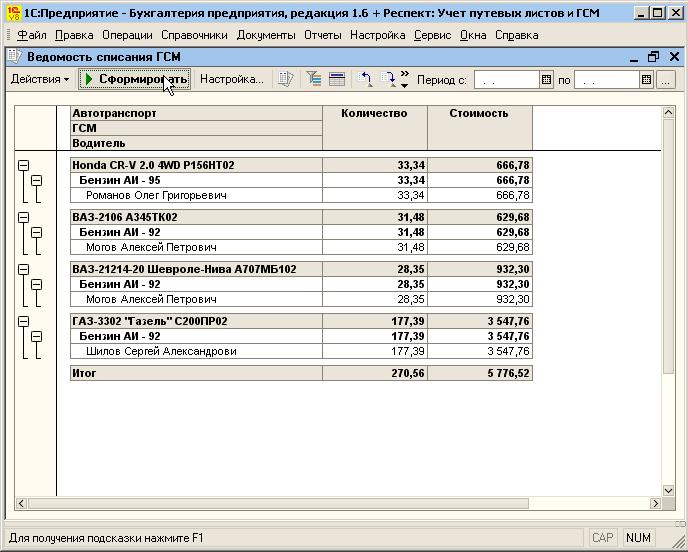This screenshot has height=552, width=688.
Task: Restore the inner report window
Action: [x=653, y=57]
